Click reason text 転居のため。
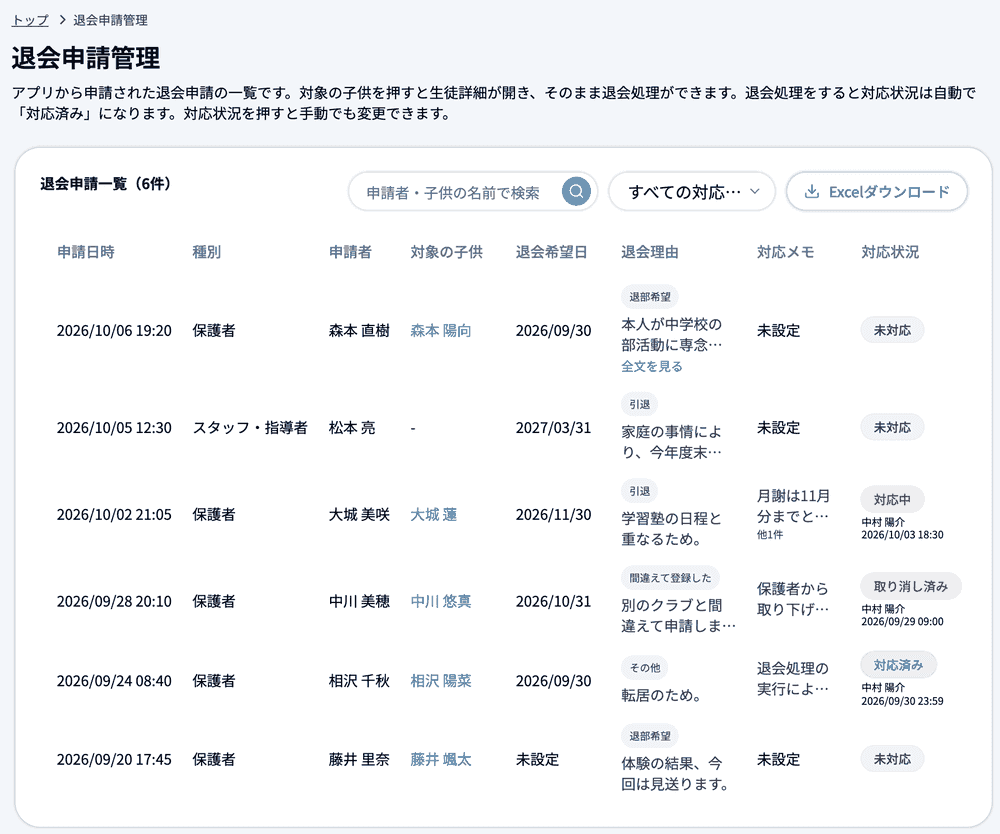Screen dimensions: 1000x834 click(661, 695)
